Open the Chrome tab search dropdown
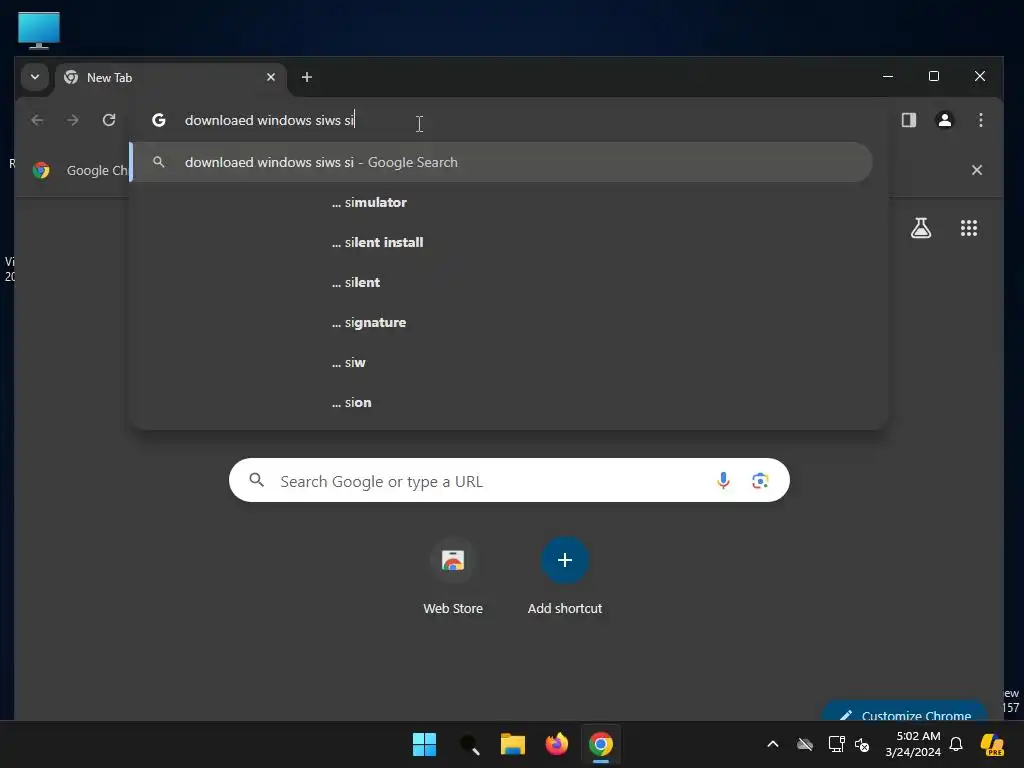This screenshot has height=768, width=1024. click(35, 77)
